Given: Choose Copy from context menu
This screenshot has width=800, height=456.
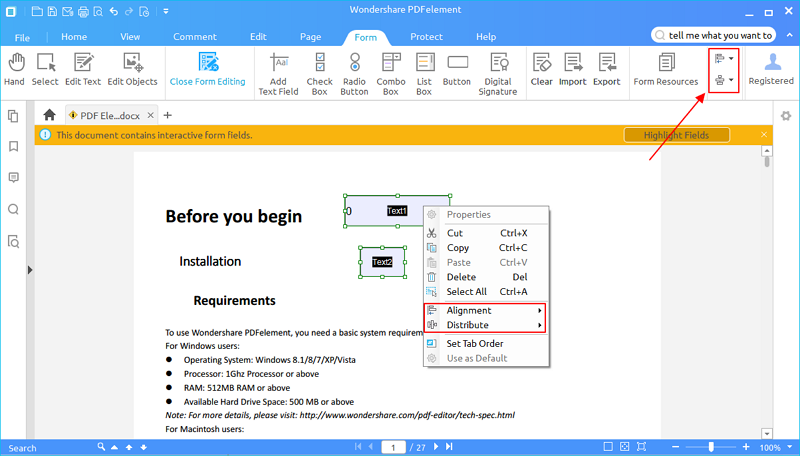Looking at the screenshot, I should 485,248.
